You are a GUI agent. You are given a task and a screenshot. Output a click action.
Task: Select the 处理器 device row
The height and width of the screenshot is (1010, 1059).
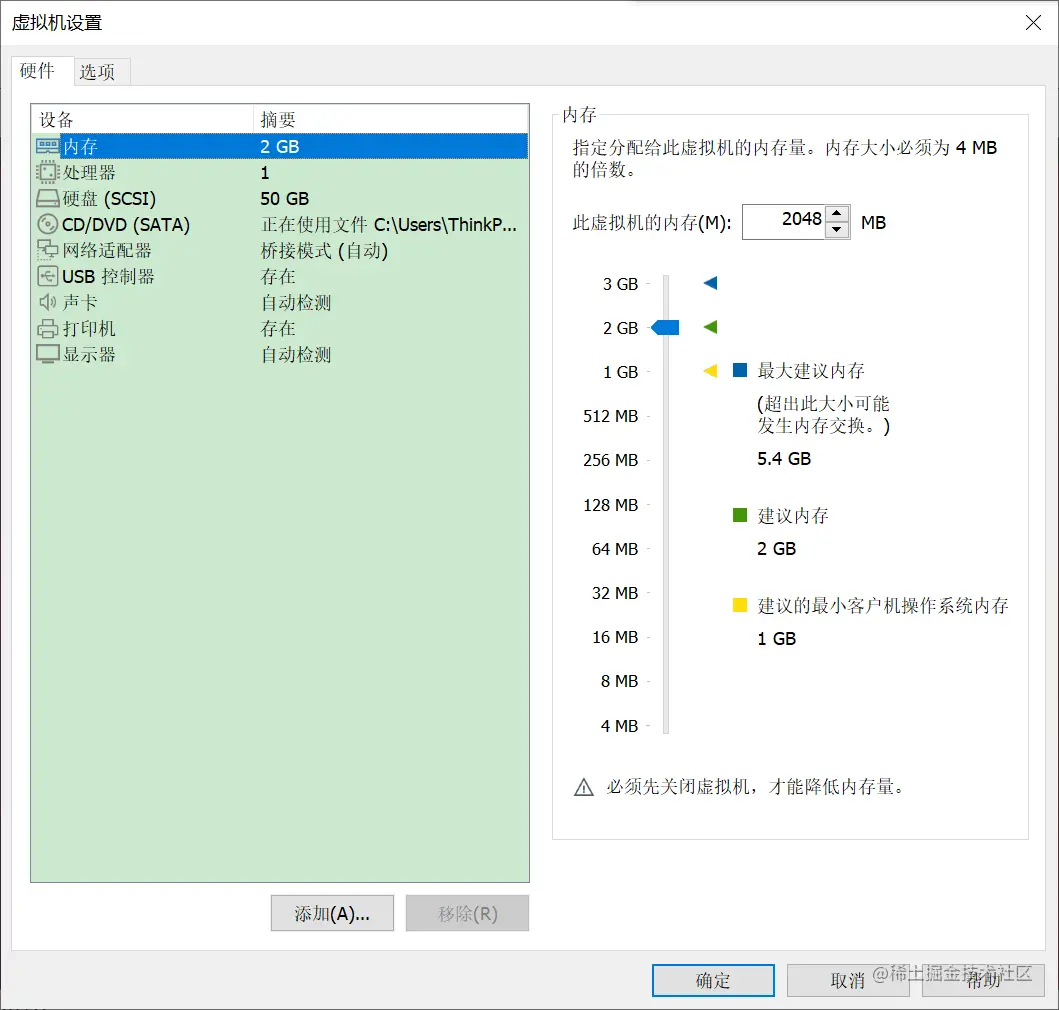coord(280,172)
